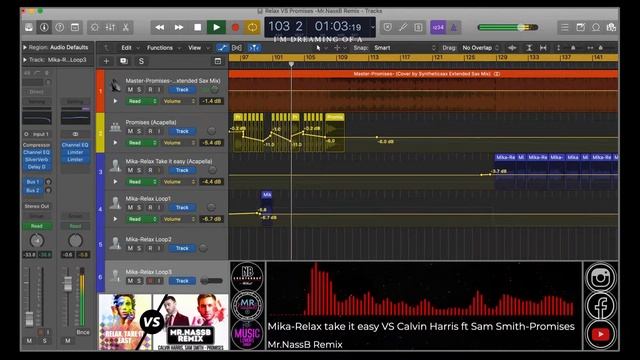The image size is (640, 360).
Task: Open Read automation mode on Promises (Acapella)
Action: tap(142, 143)
